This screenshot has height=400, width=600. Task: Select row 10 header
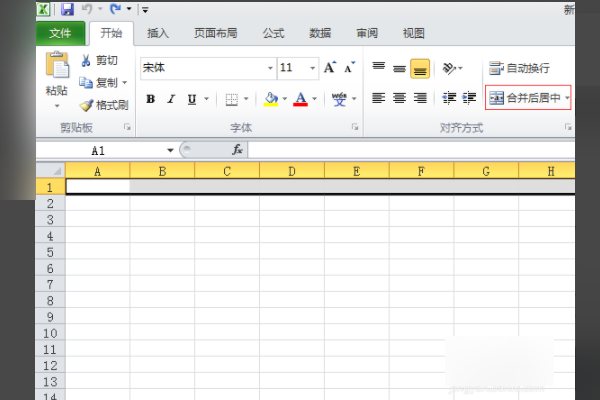click(50, 333)
